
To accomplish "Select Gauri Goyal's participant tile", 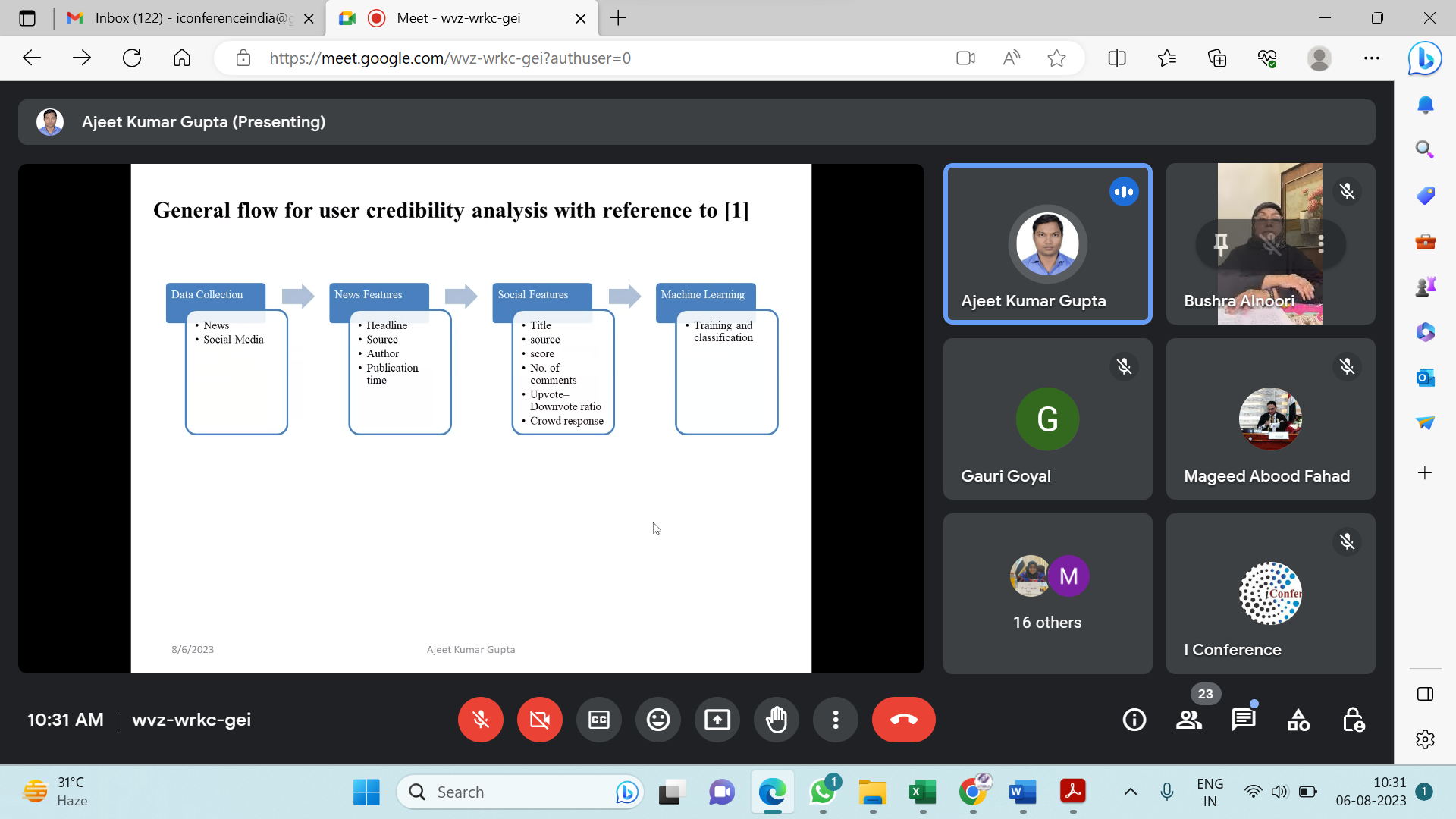I will (x=1047, y=419).
